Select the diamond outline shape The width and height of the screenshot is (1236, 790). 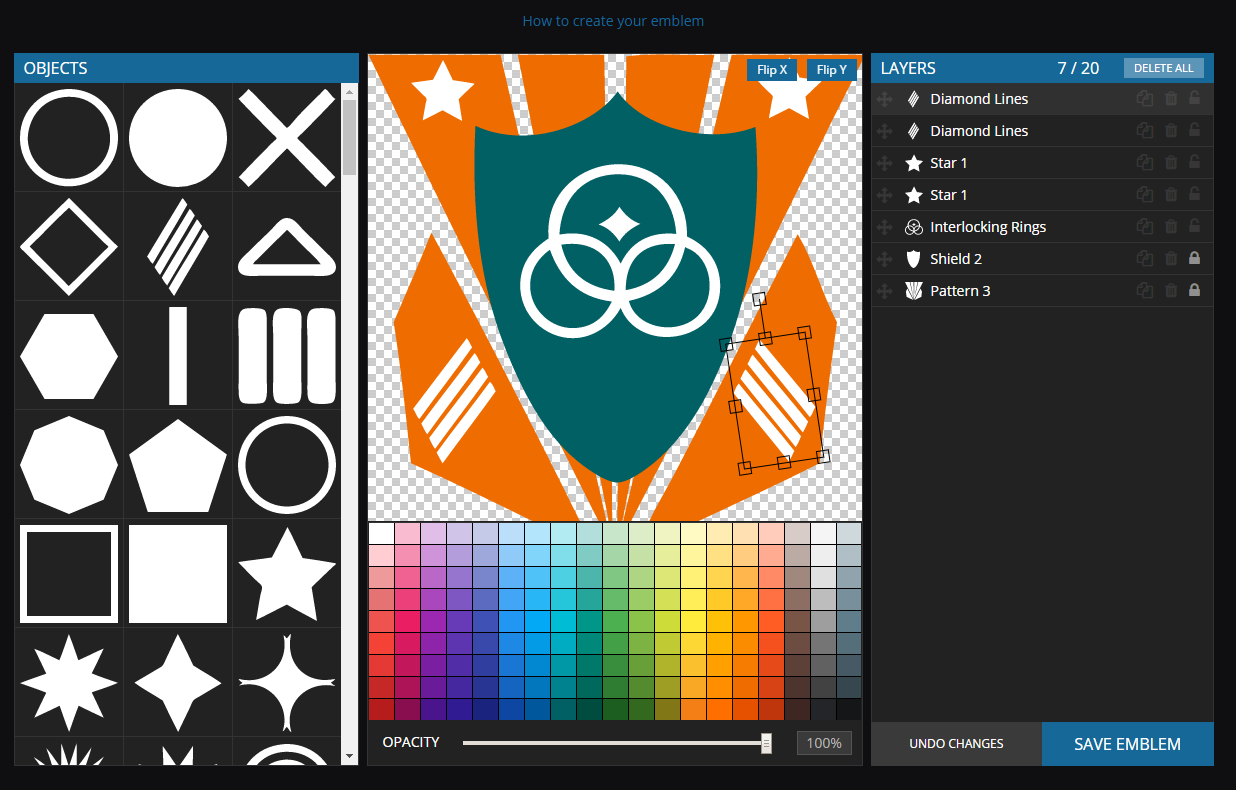(68, 246)
